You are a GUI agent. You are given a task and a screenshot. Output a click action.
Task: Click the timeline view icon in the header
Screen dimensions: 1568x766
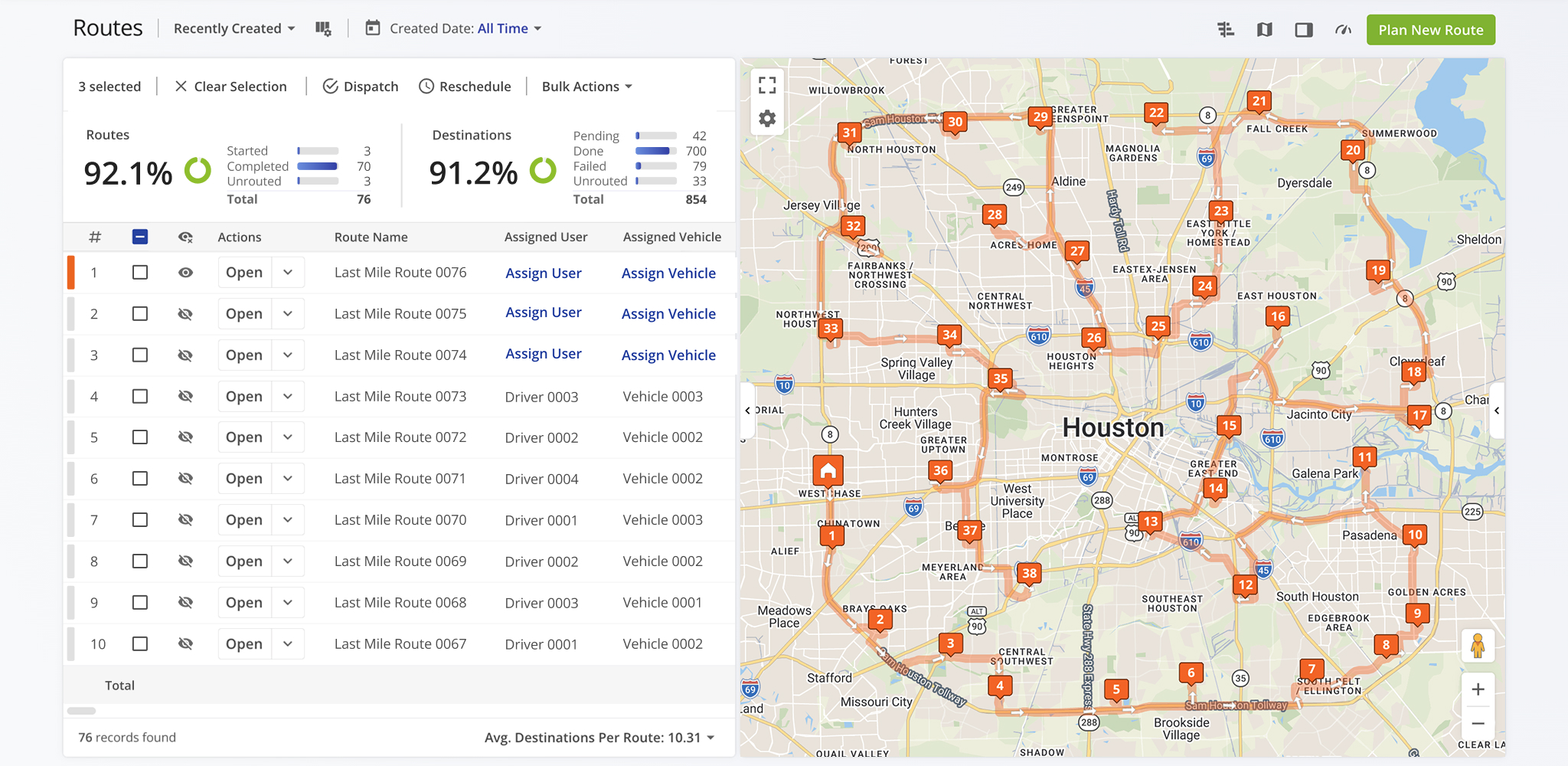tap(1226, 29)
